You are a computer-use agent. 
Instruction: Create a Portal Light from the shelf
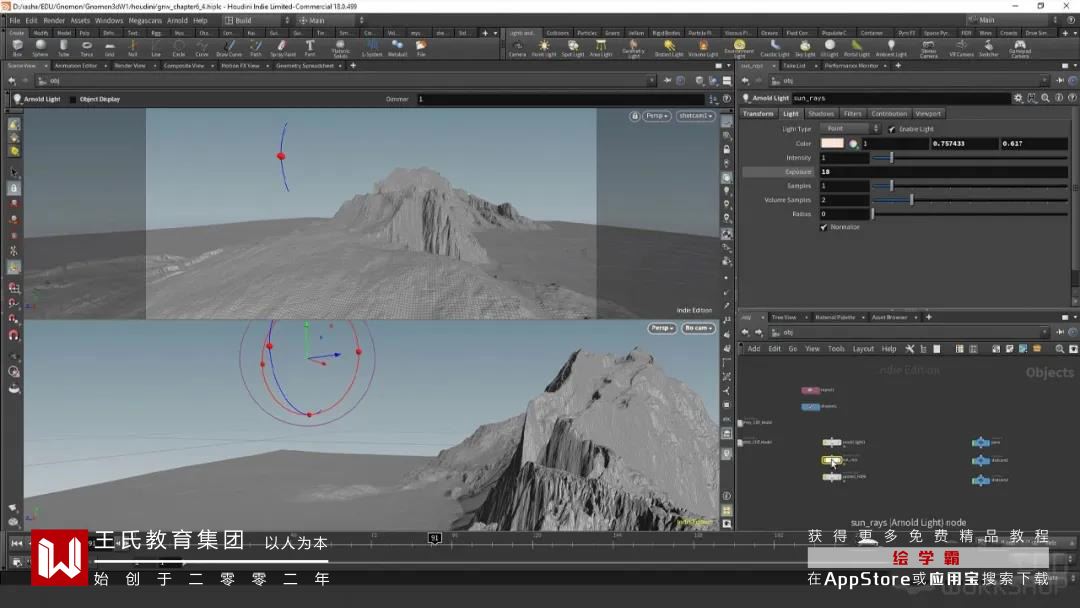[x=857, y=48]
